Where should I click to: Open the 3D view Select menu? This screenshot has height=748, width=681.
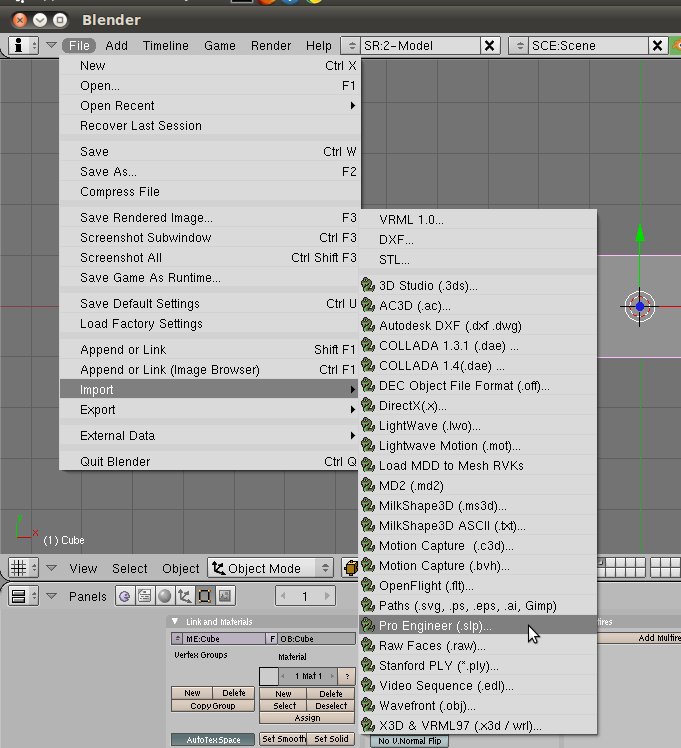130,568
